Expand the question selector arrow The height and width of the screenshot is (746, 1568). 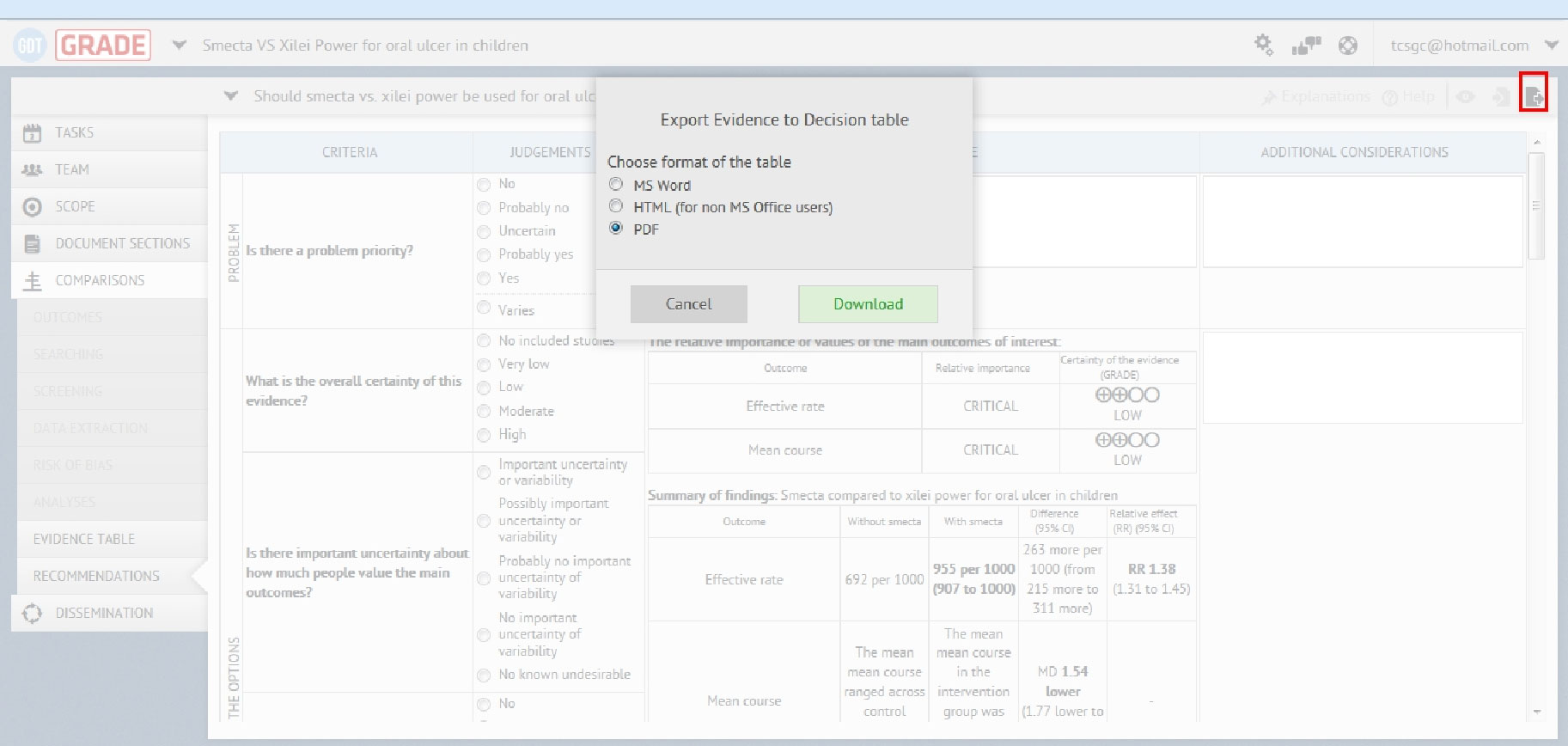(230, 95)
